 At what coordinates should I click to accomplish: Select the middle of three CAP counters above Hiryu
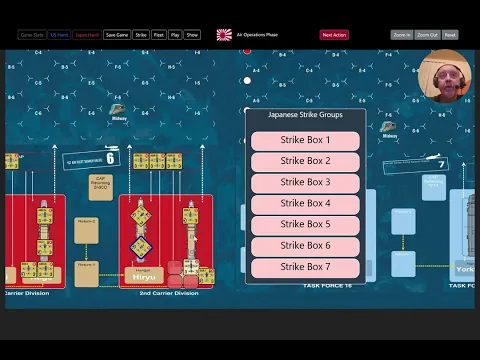point(157,161)
